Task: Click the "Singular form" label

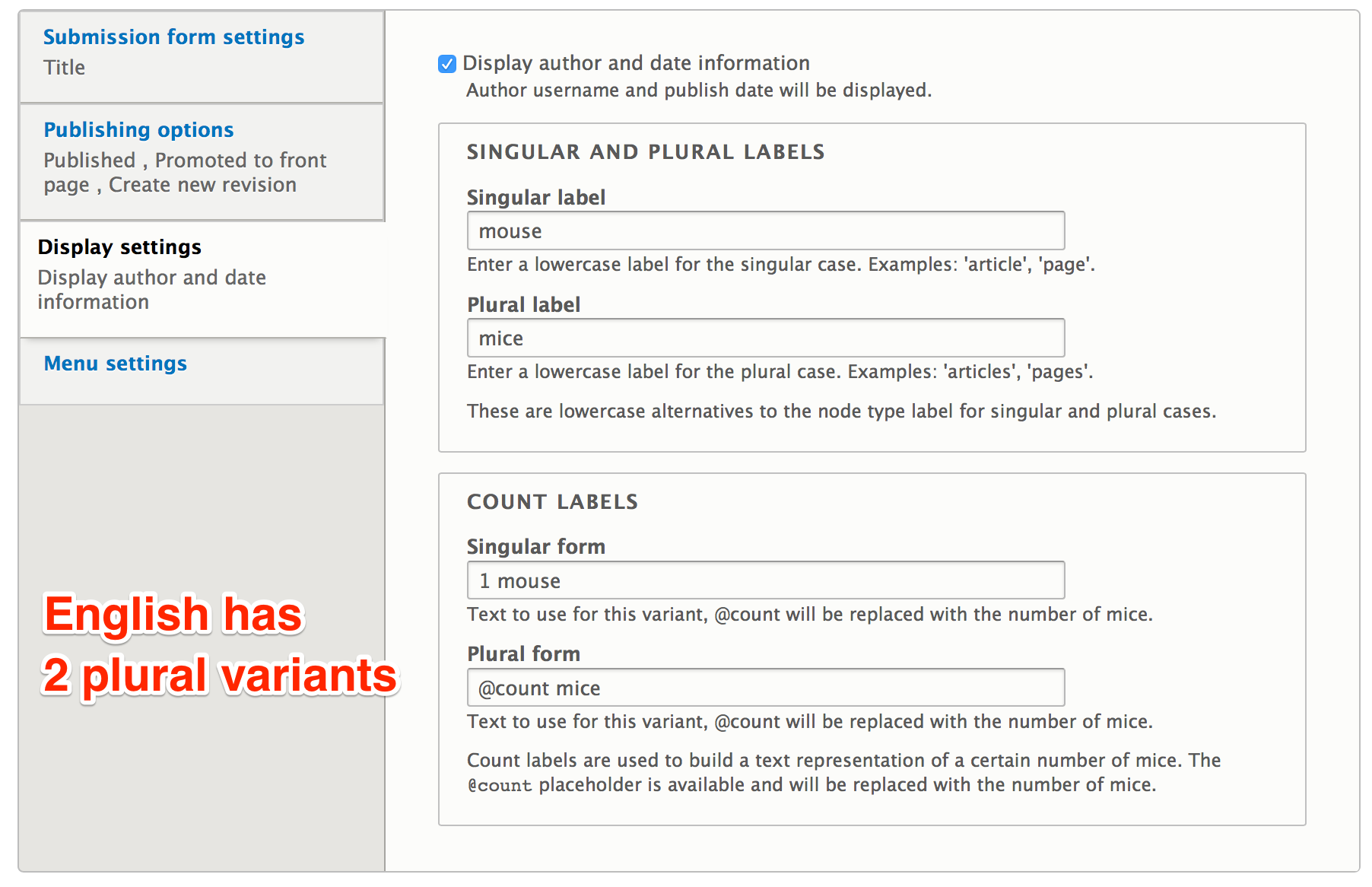Action: coord(536,546)
